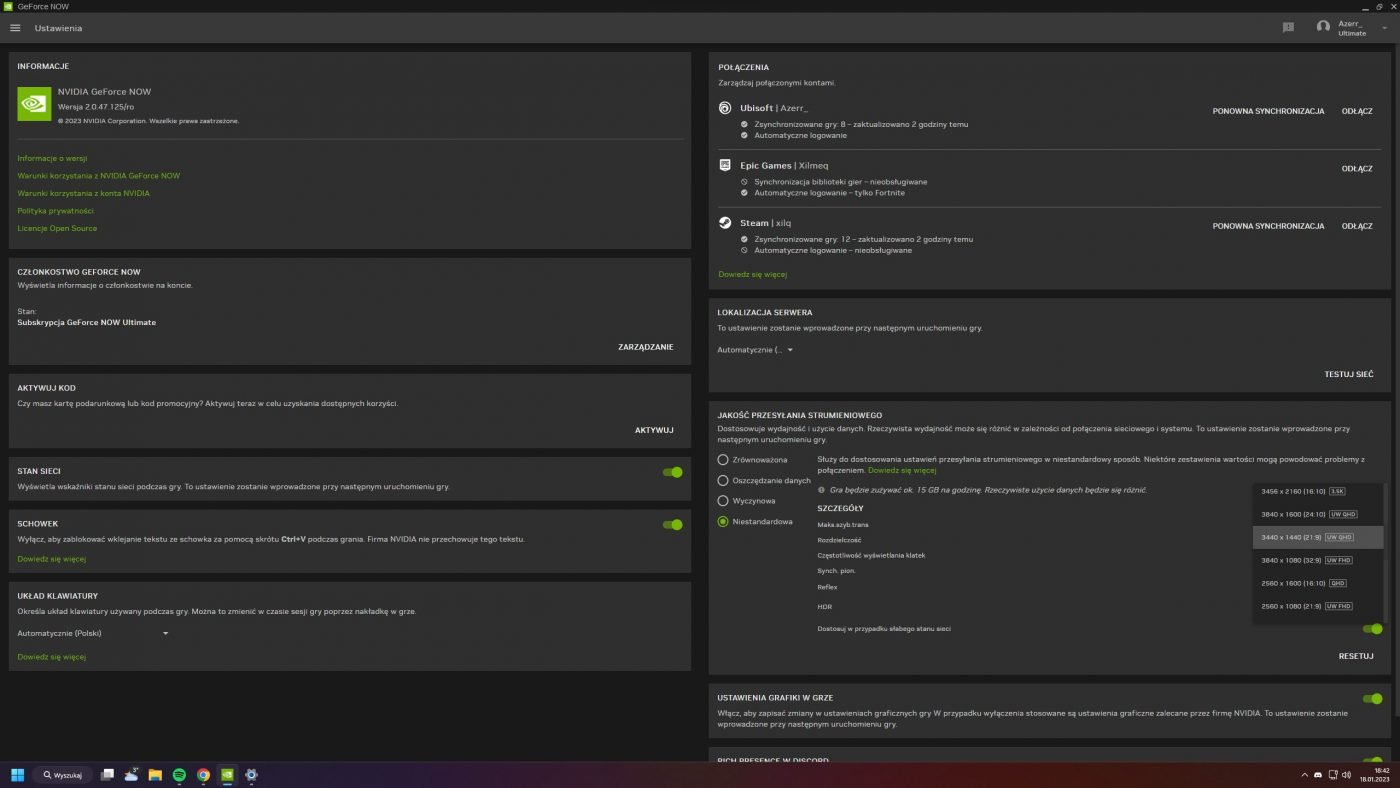Screen dimensions: 1400x788
Task: Open the Informacje o wersji link
Action: tap(52, 158)
